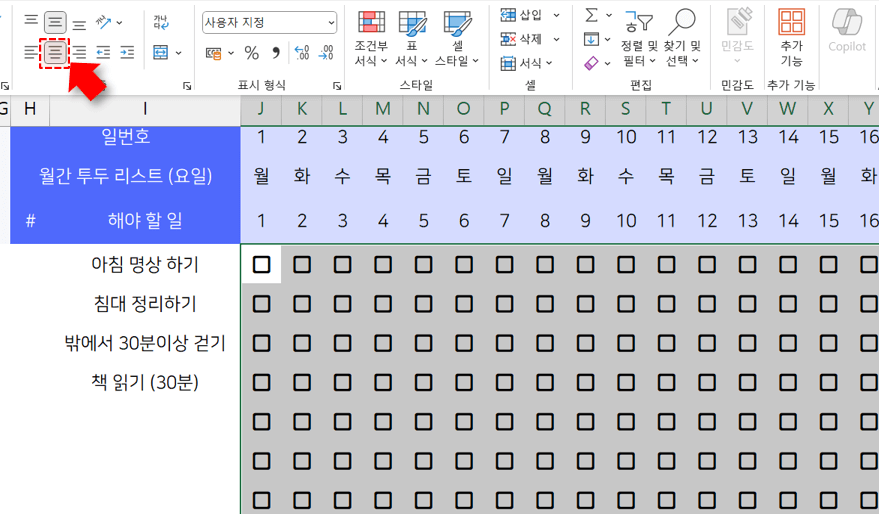This screenshot has height=514, width=879.
Task: Expand Fill dropdown arrow
Action: (607, 39)
